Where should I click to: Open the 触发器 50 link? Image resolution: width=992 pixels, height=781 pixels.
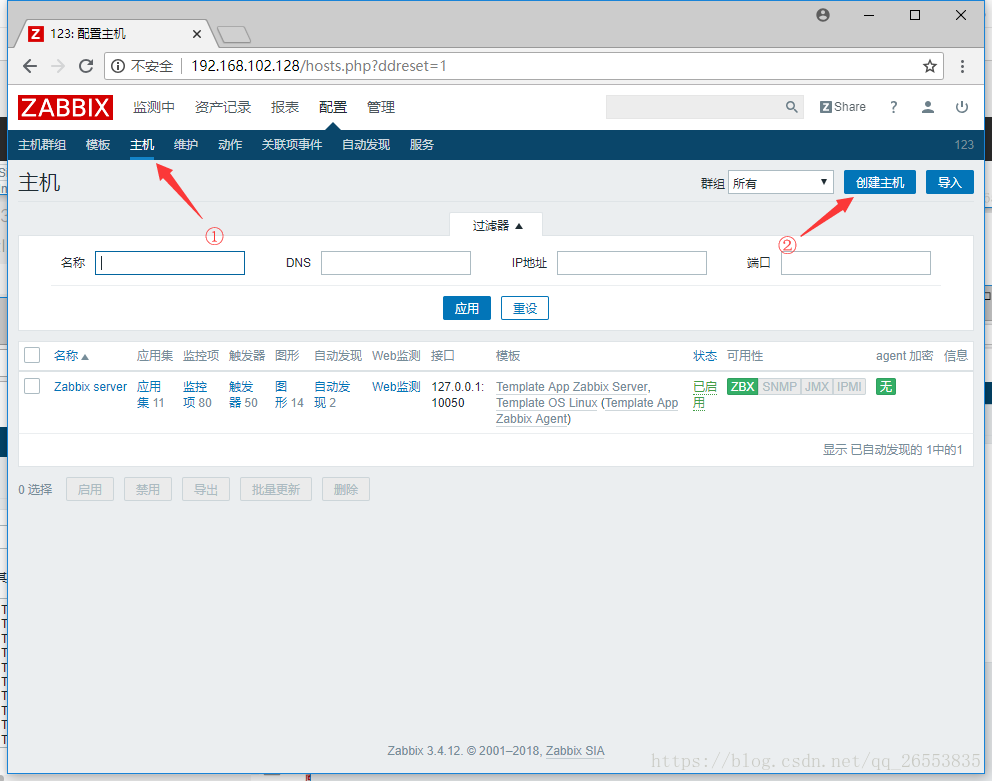243,394
